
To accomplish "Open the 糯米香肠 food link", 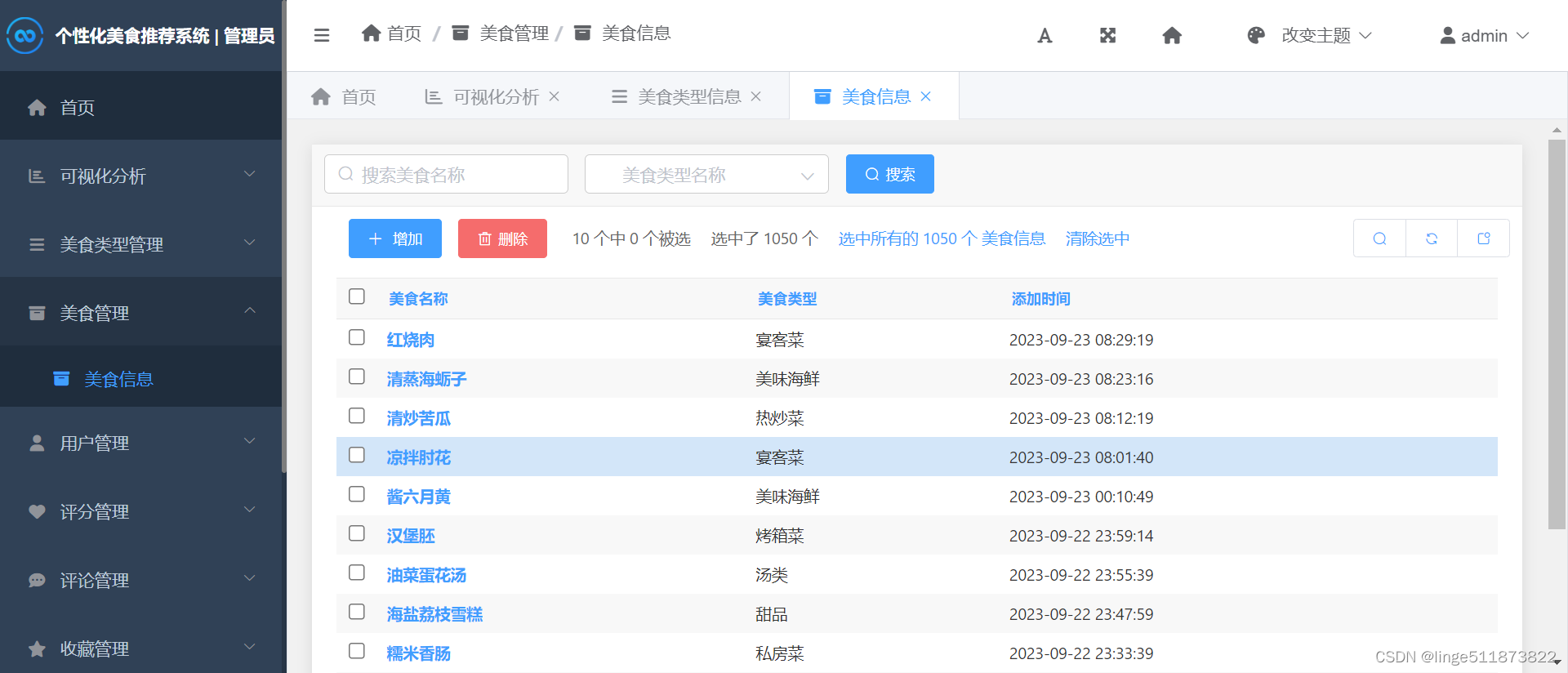I will click(419, 653).
